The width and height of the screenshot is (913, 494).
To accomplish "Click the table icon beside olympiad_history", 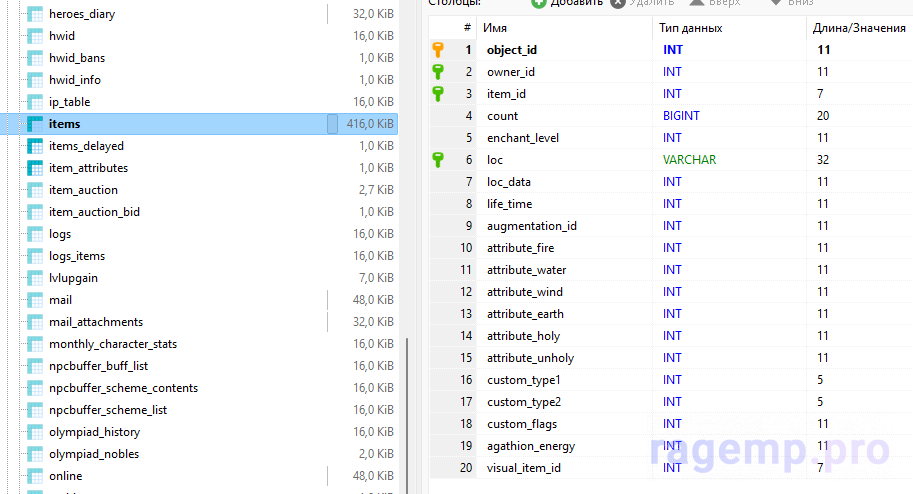I will pos(35,432).
